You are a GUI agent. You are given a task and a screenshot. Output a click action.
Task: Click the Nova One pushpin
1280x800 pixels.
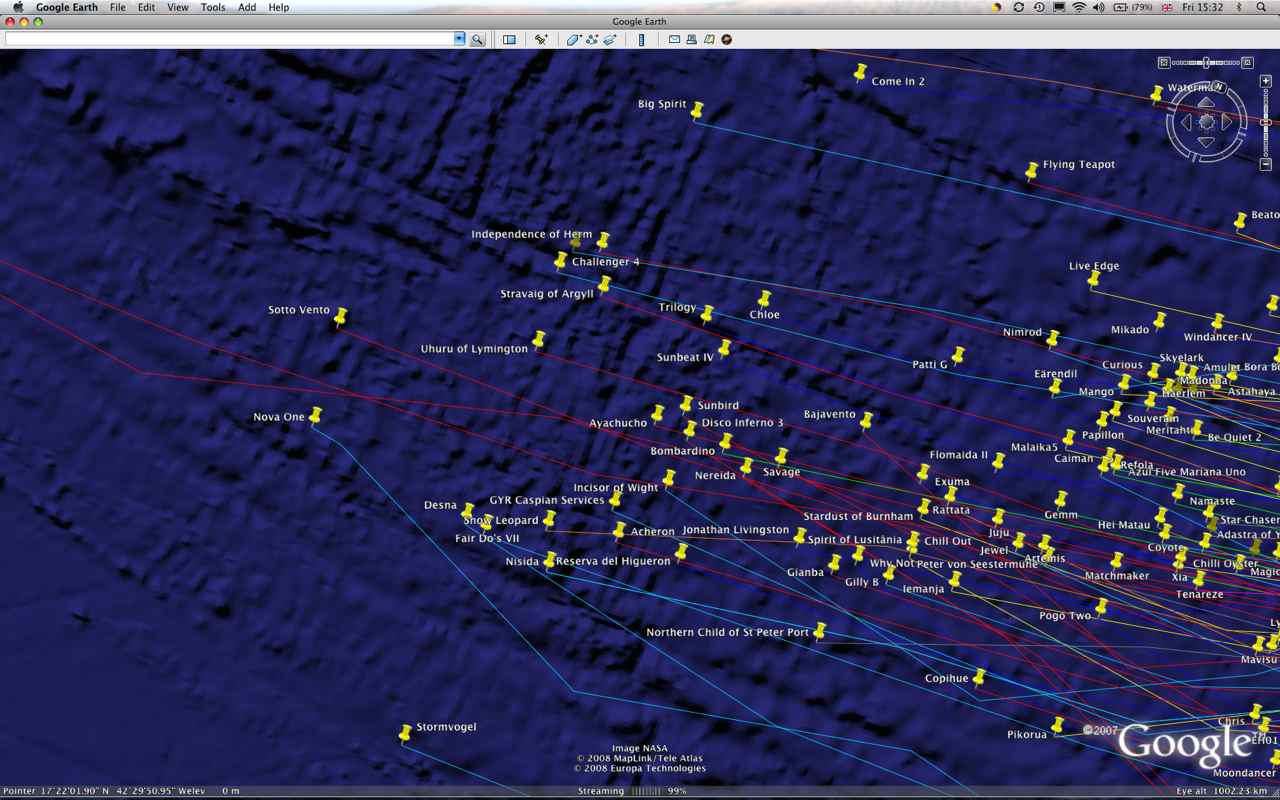click(x=316, y=415)
